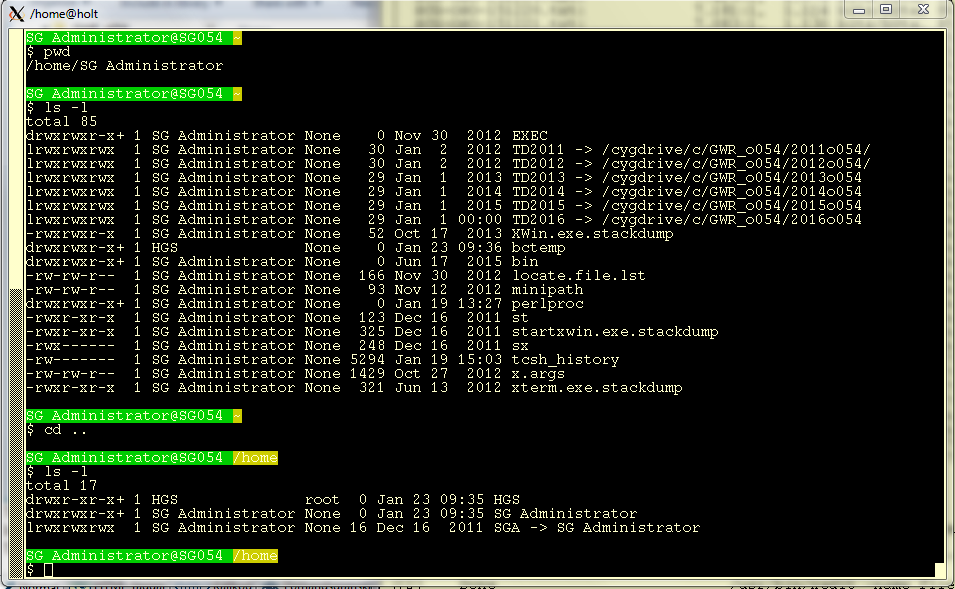
Task: Click the '/home/SG Administrator' pwd output
Action: (124, 65)
